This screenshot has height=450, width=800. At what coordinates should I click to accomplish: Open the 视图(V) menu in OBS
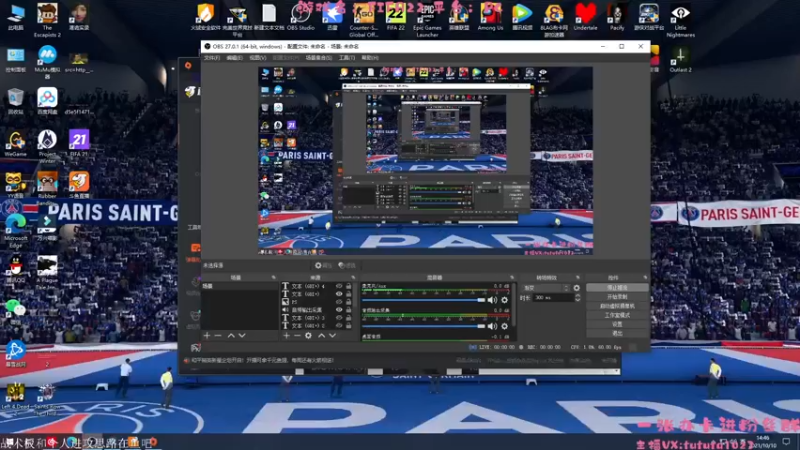[258, 58]
